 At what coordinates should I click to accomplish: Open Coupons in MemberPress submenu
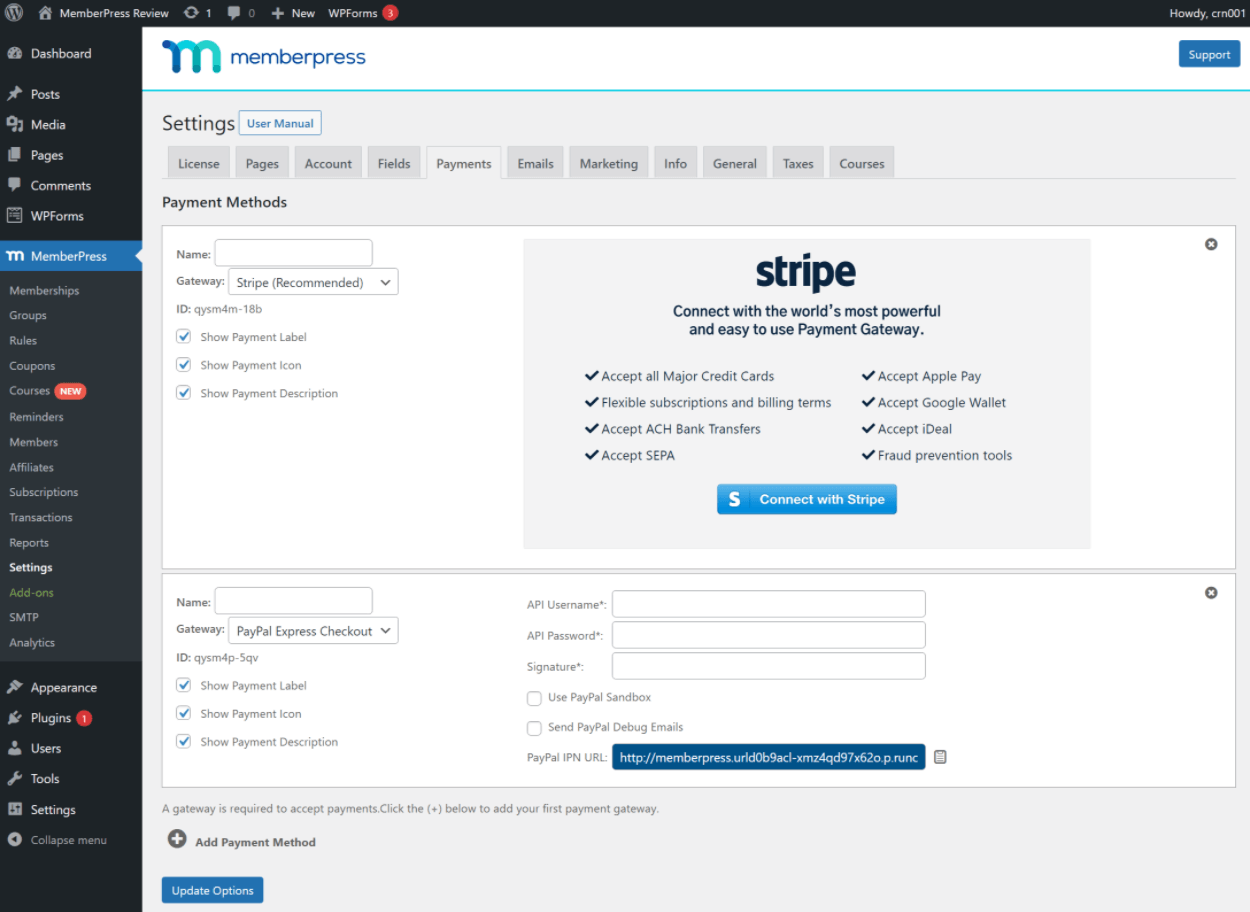pyautogui.click(x=32, y=366)
